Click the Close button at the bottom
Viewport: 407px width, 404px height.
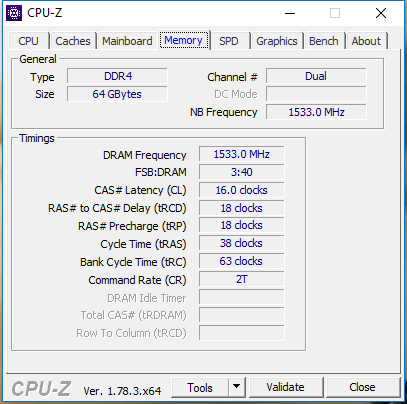pos(363,387)
